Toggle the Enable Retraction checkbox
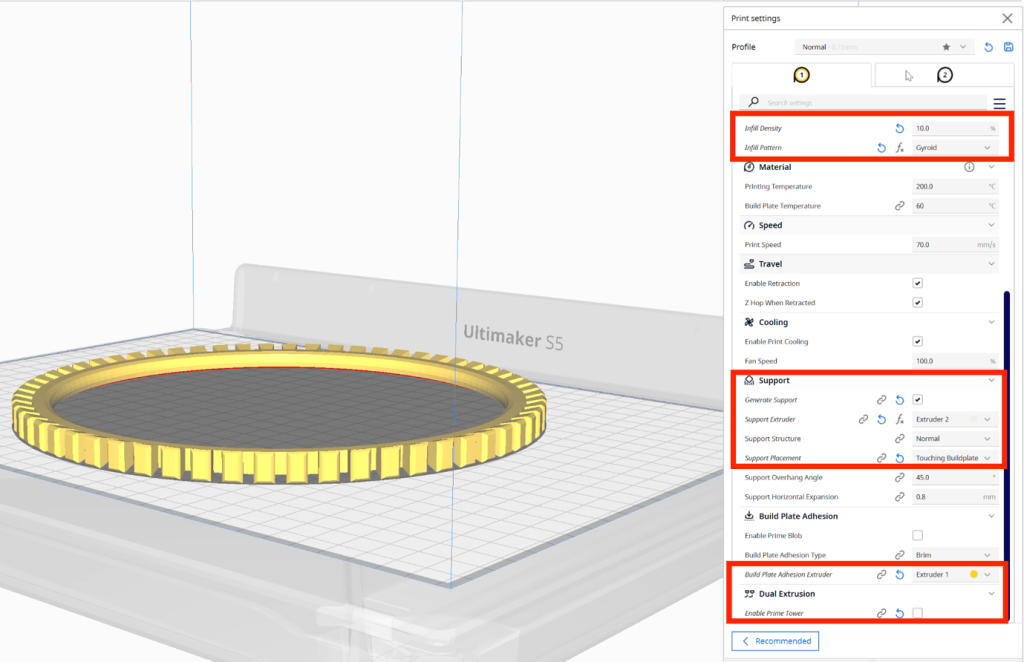This screenshot has height=662, width=1024. pyautogui.click(x=918, y=283)
